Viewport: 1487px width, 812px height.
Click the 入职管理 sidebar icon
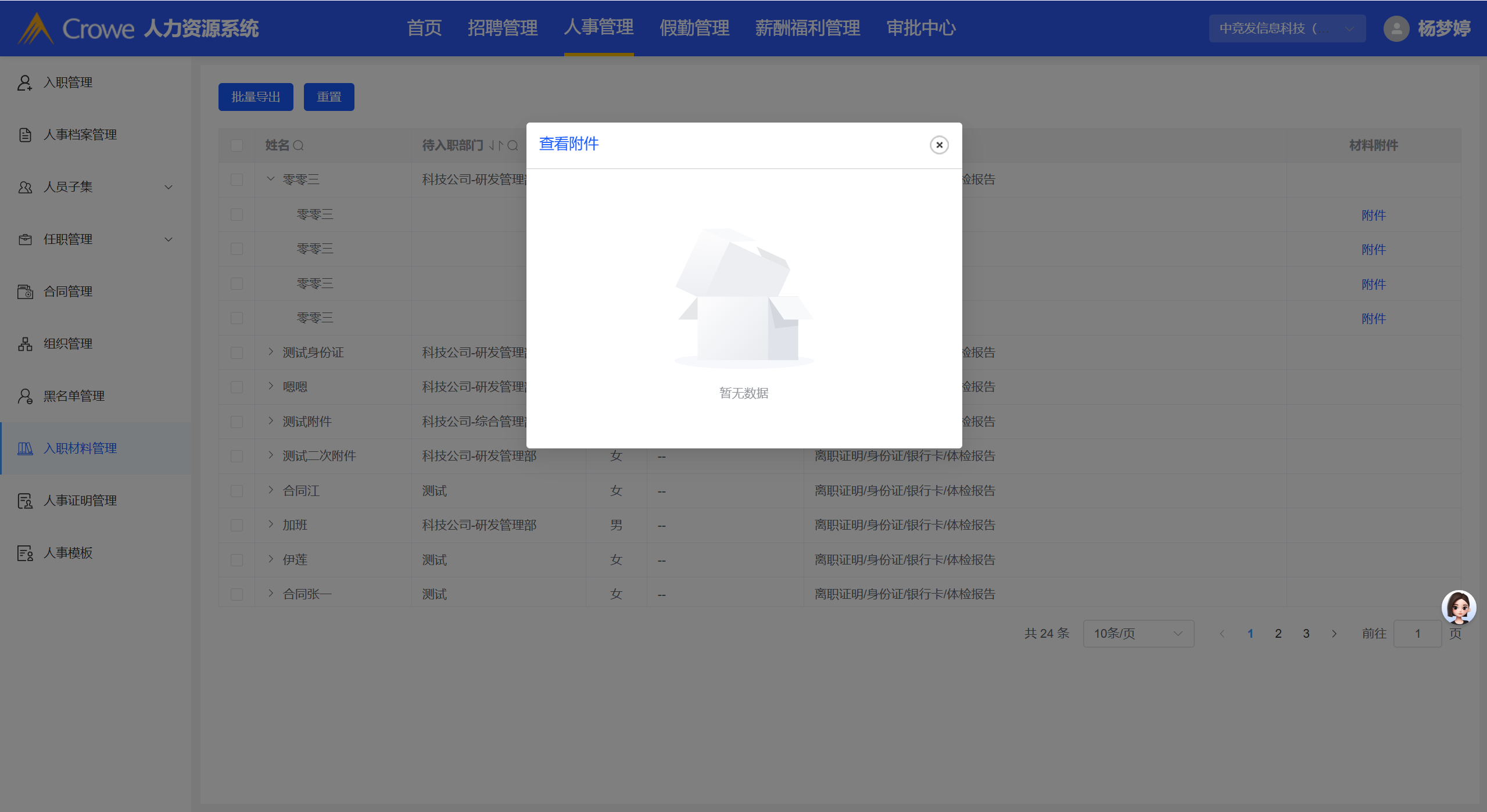point(24,82)
